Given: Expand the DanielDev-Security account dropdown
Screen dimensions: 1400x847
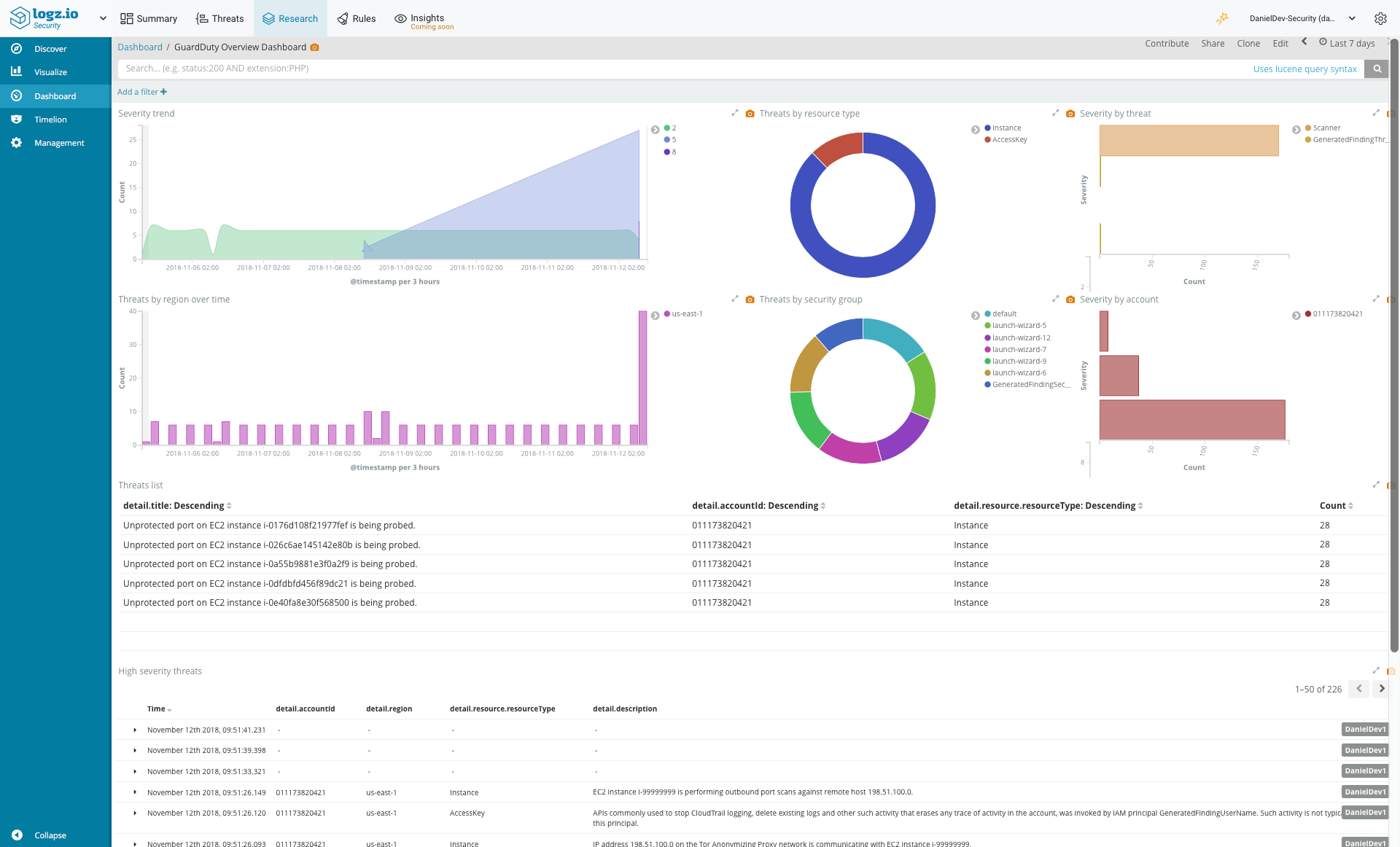Looking at the screenshot, I should click(x=1353, y=18).
